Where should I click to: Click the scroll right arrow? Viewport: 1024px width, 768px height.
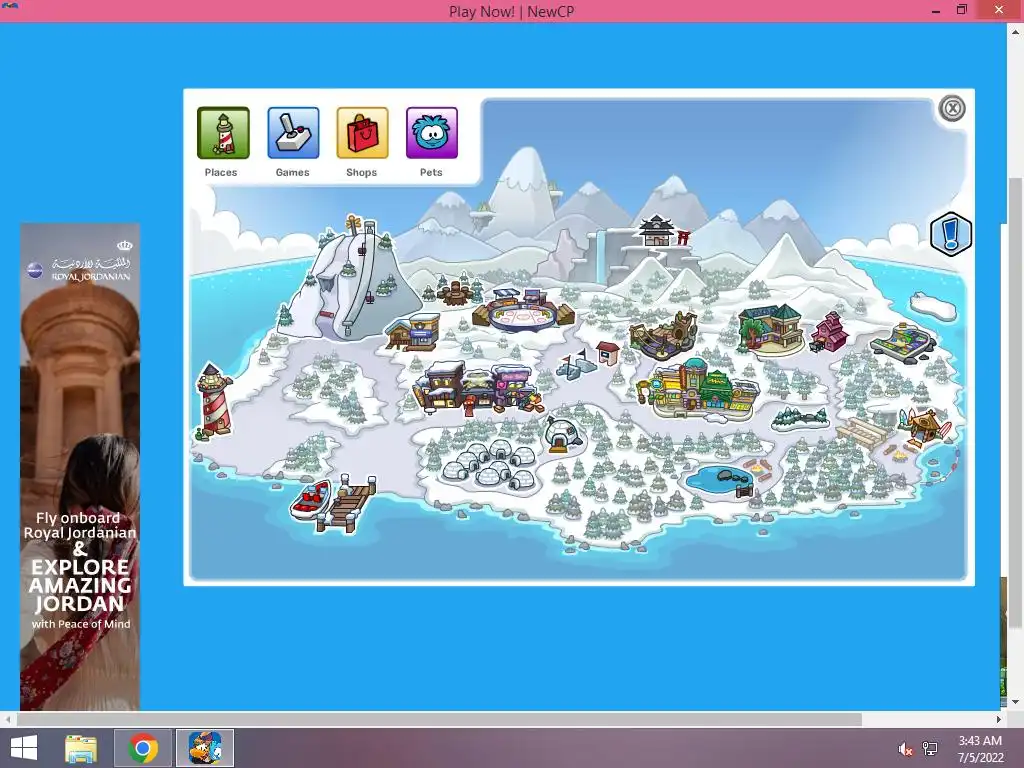999,719
